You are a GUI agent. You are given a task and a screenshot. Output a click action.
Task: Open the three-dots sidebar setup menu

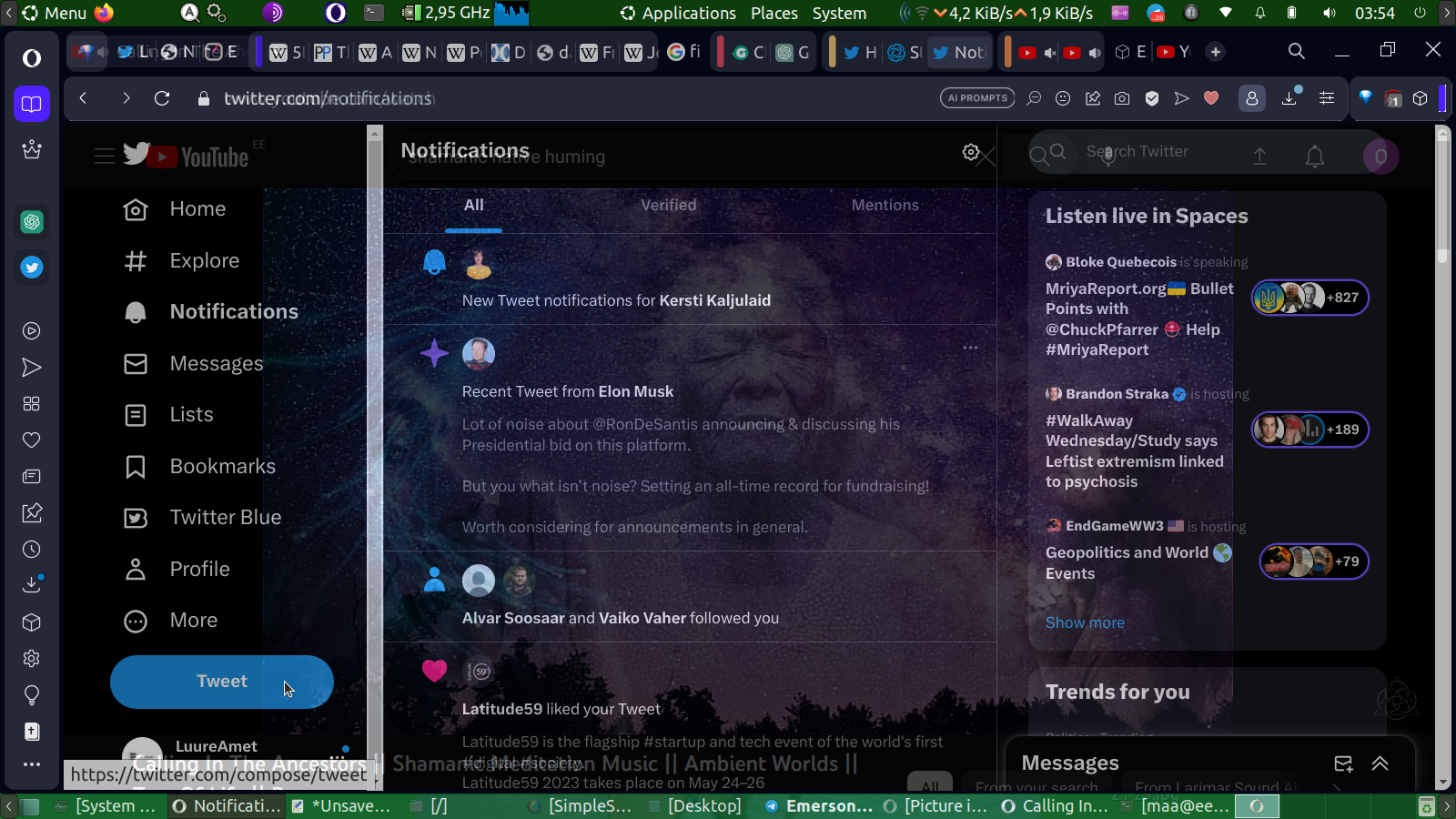(32, 764)
